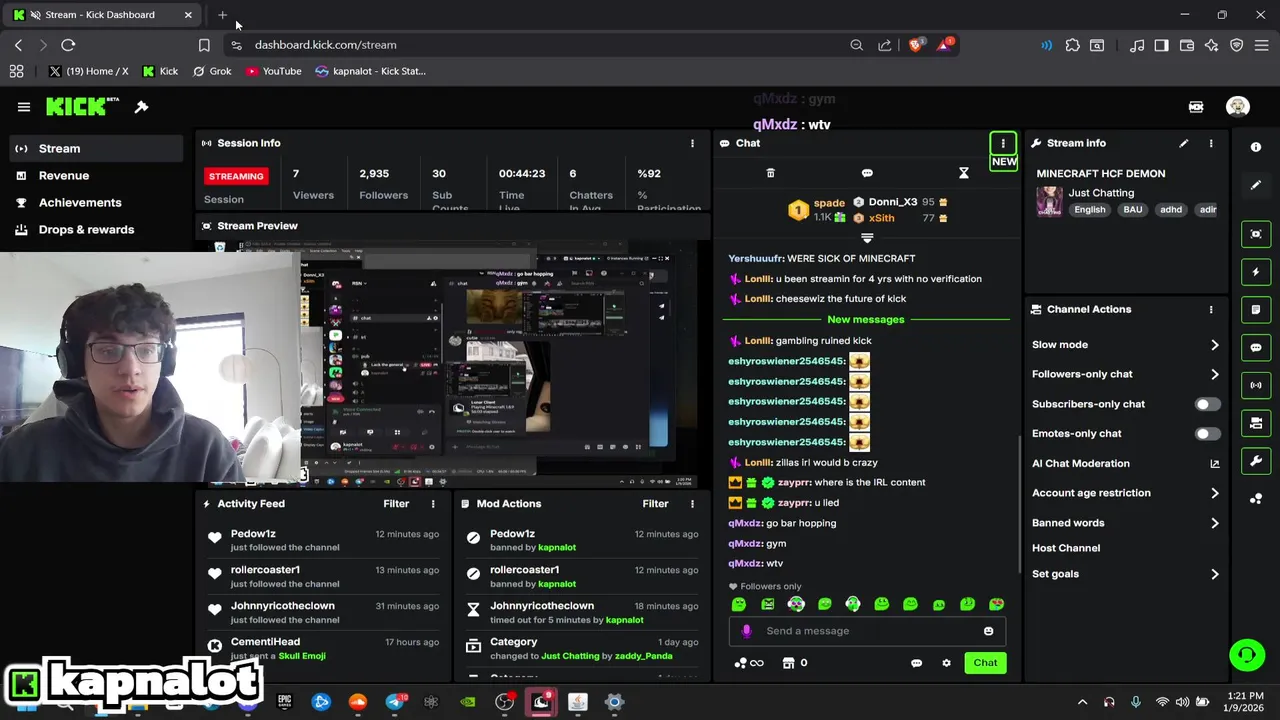Open Channel Actions three-dot menu

[x=1211, y=310]
